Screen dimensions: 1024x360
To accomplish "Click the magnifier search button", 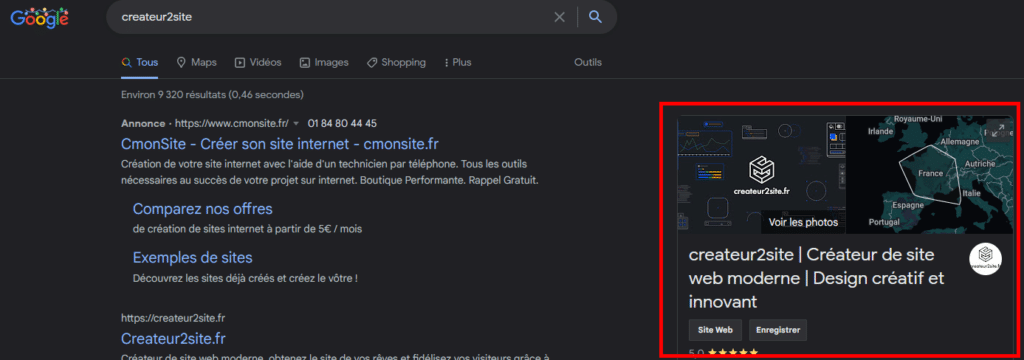I will pos(595,17).
